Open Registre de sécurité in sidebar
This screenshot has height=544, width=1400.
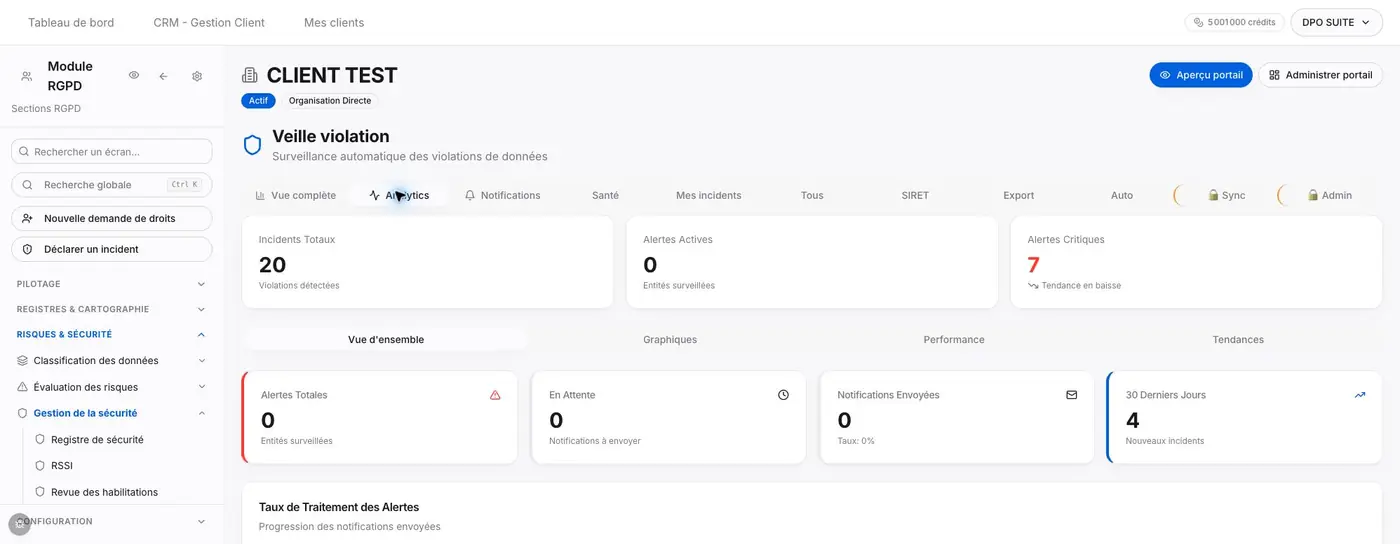tap(97, 439)
